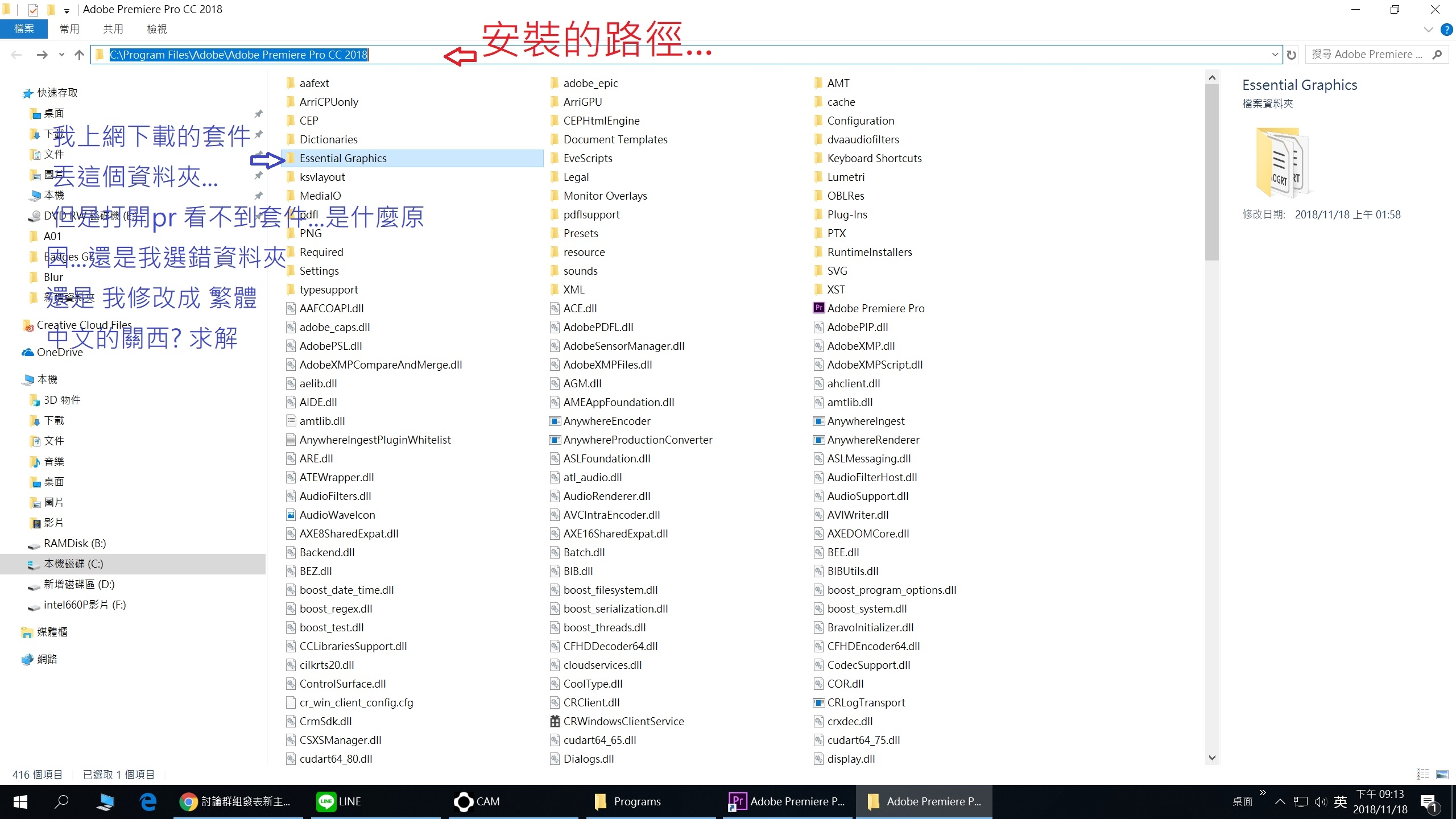This screenshot has width=1456, height=819.
Task: Open taskbar search
Action: 61,801
